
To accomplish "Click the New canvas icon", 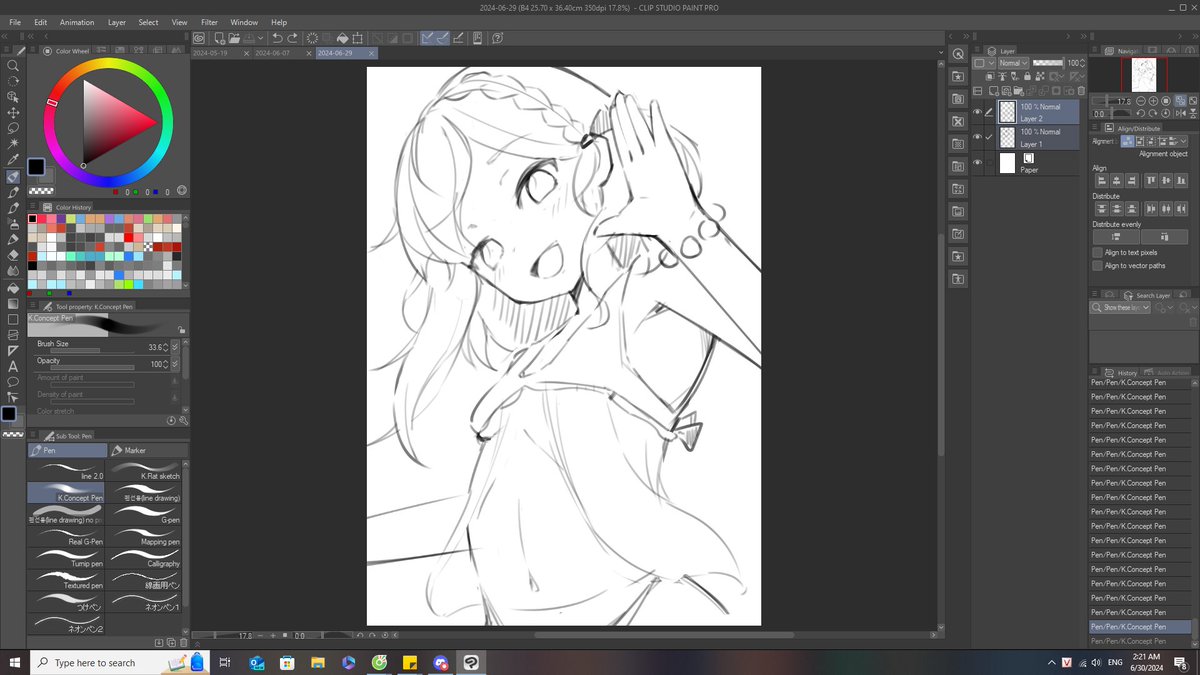I will 217,38.
